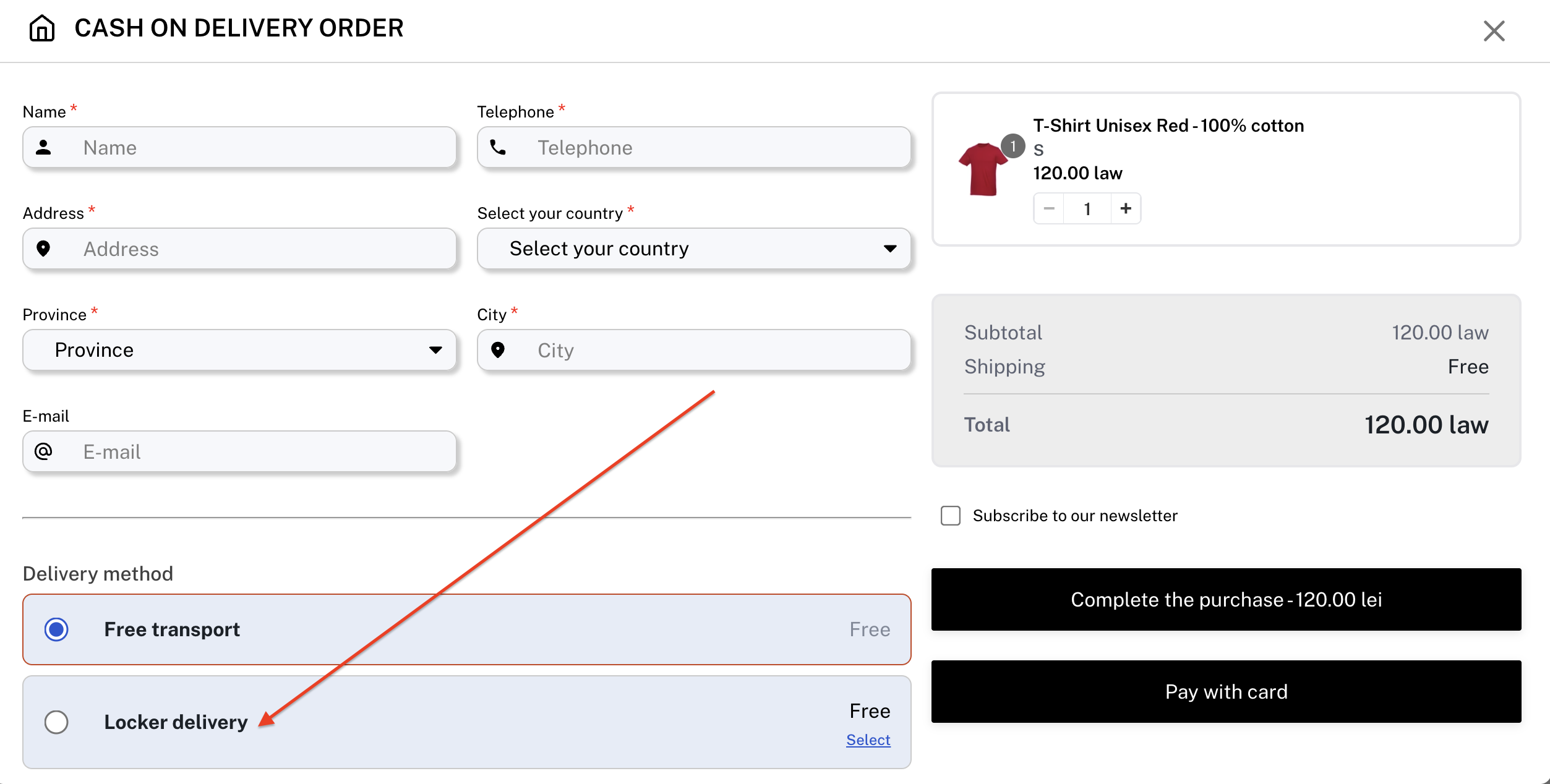Select the Free transport radio button
This screenshot has height=784, width=1550.
(56, 629)
